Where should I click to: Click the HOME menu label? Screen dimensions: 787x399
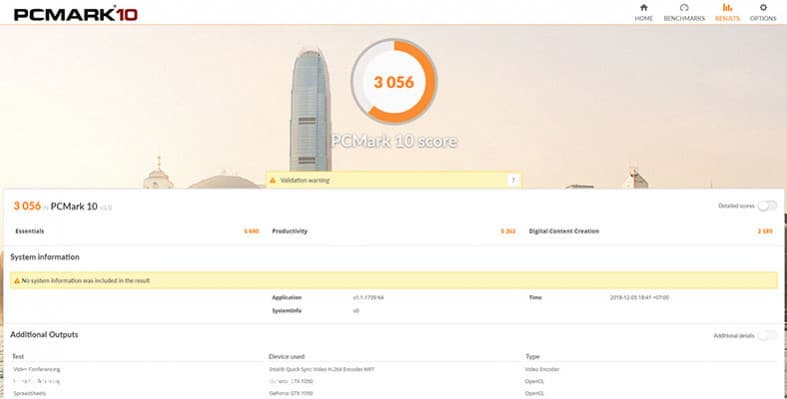coord(643,19)
